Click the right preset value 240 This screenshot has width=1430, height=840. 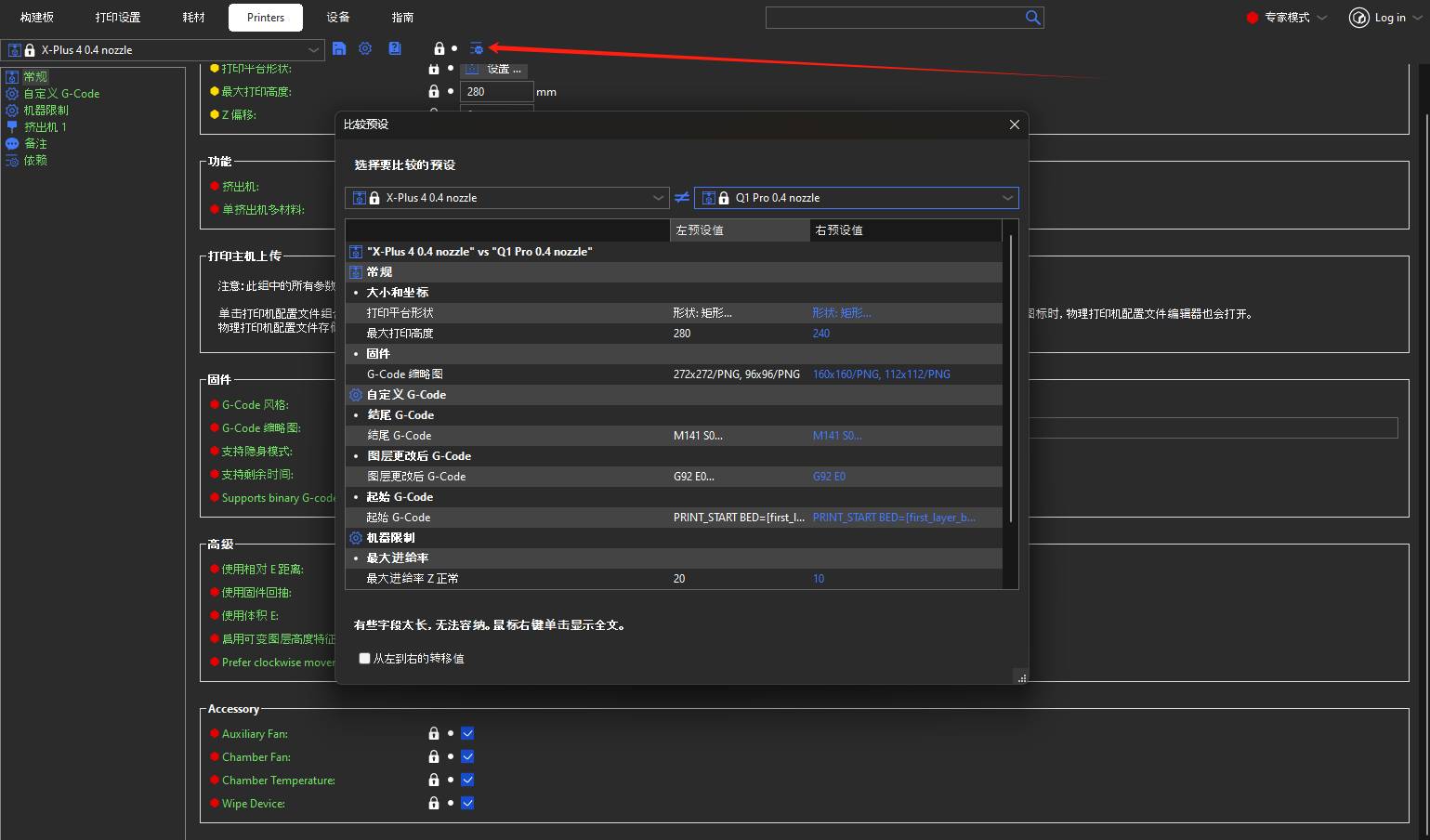pyautogui.click(x=821, y=334)
